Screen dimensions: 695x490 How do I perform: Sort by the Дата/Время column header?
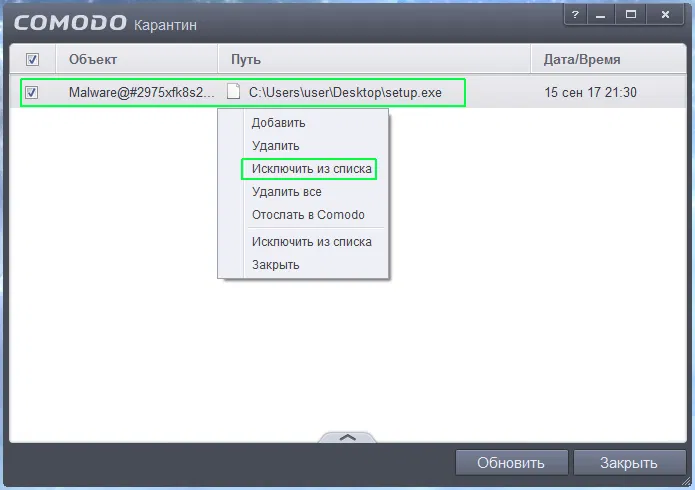point(608,59)
